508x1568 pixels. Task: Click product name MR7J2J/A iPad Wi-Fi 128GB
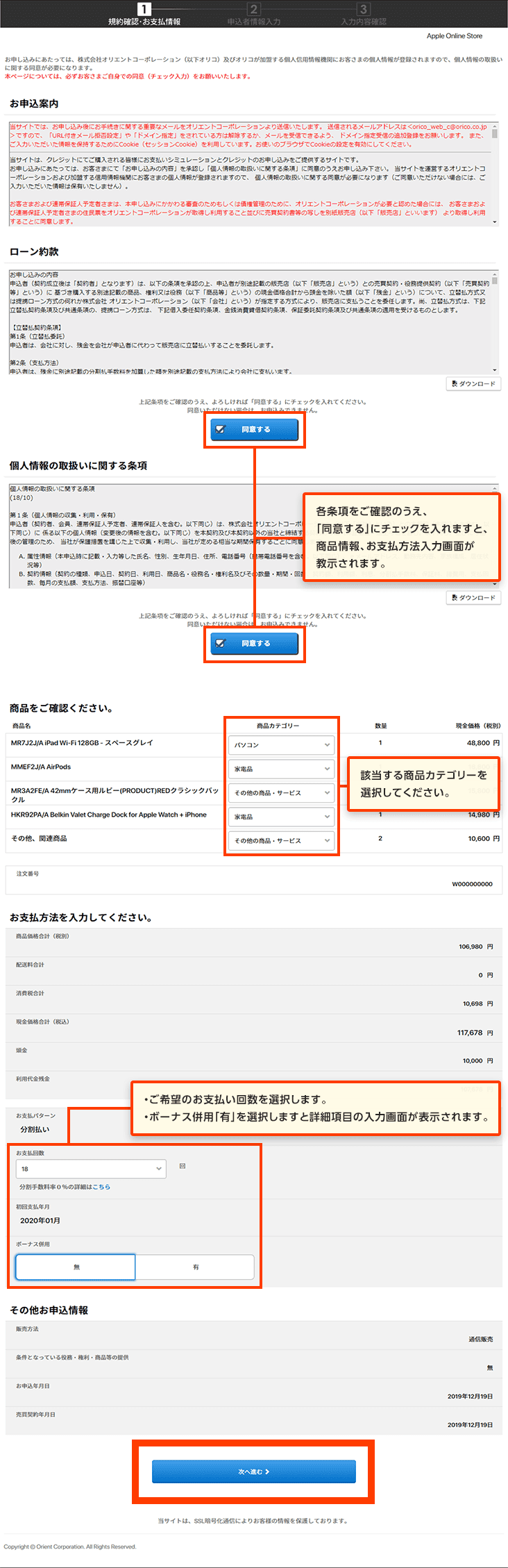click(82, 743)
